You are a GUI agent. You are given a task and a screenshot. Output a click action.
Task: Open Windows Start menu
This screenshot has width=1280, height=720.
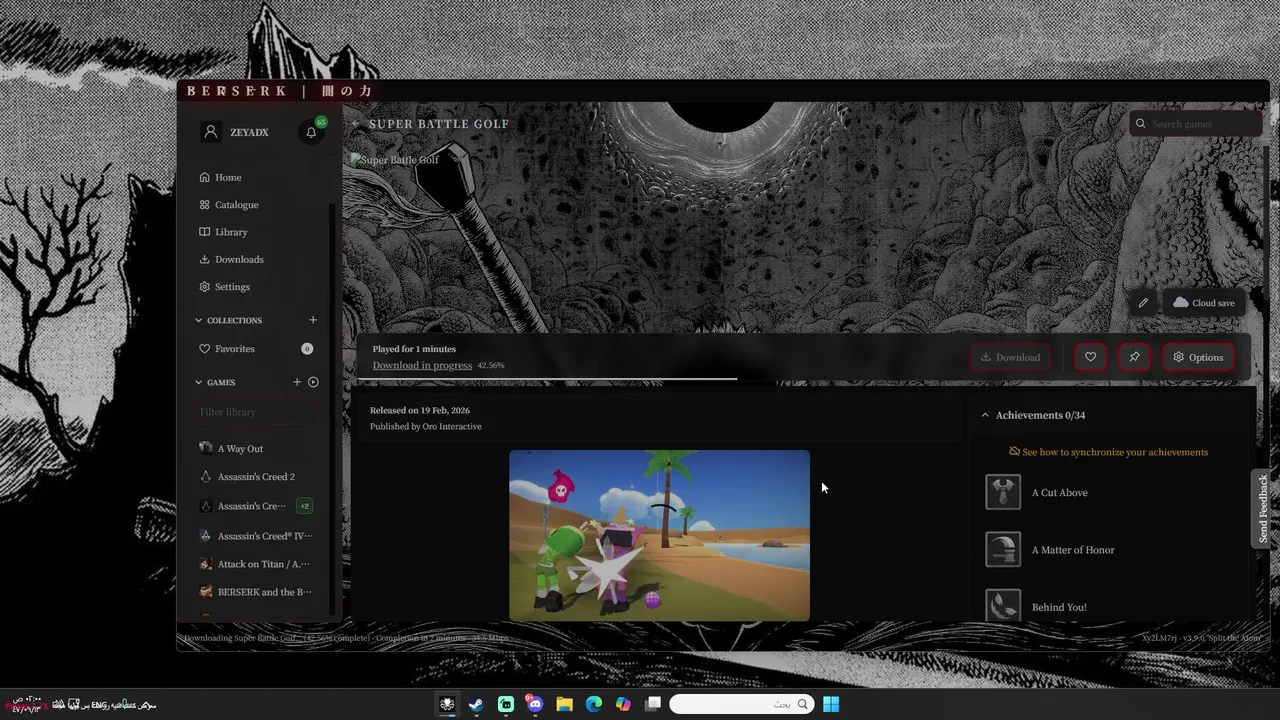831,704
